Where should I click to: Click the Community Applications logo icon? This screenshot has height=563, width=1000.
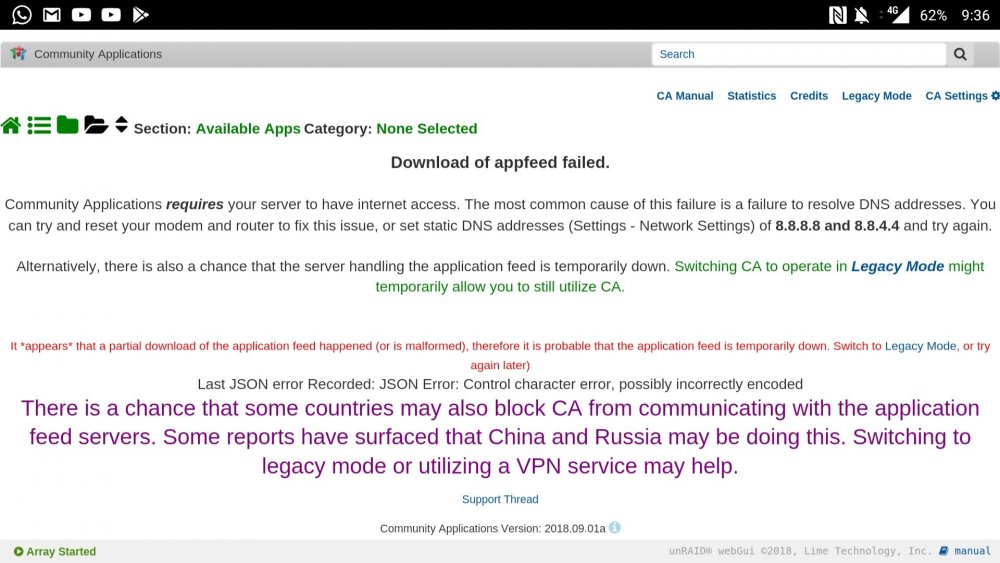(18, 54)
